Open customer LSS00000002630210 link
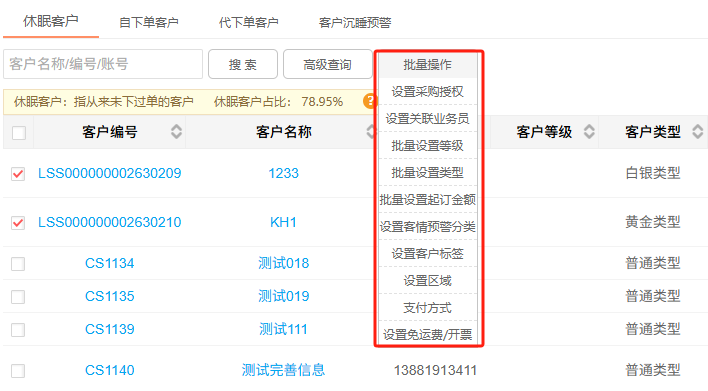The height and width of the screenshot is (391, 708). [110, 223]
